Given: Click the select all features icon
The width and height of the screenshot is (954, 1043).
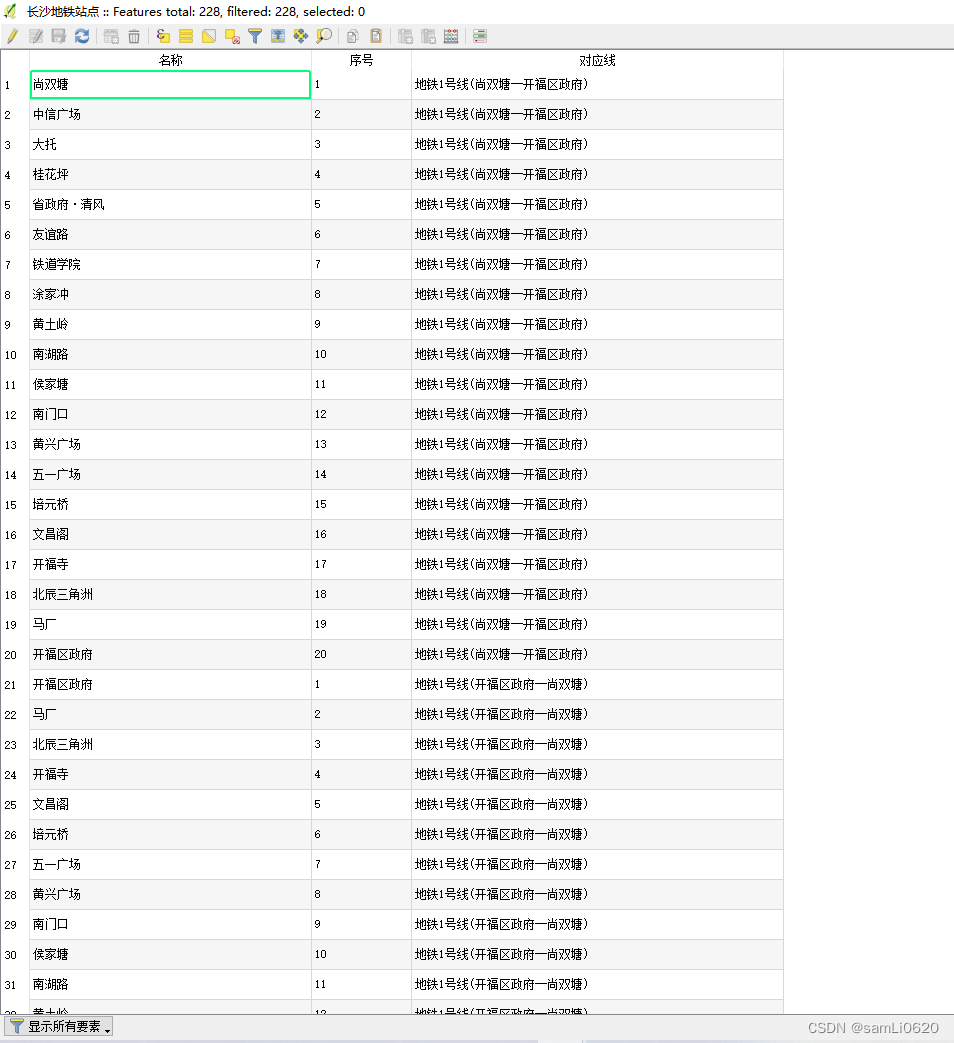Looking at the screenshot, I should [x=186, y=37].
